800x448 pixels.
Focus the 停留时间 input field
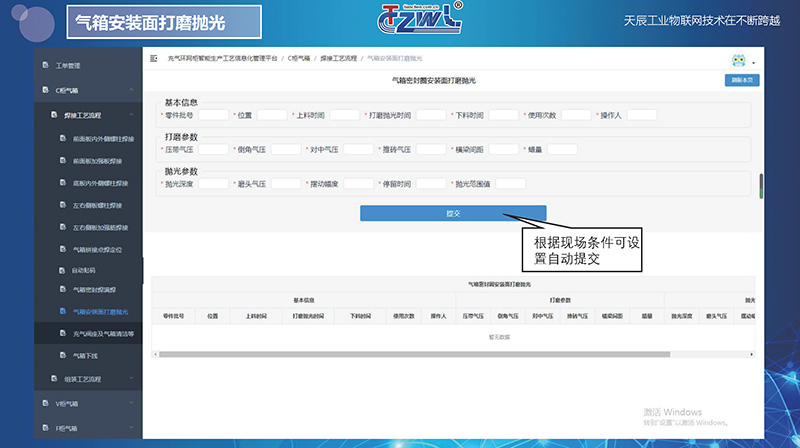click(x=431, y=184)
